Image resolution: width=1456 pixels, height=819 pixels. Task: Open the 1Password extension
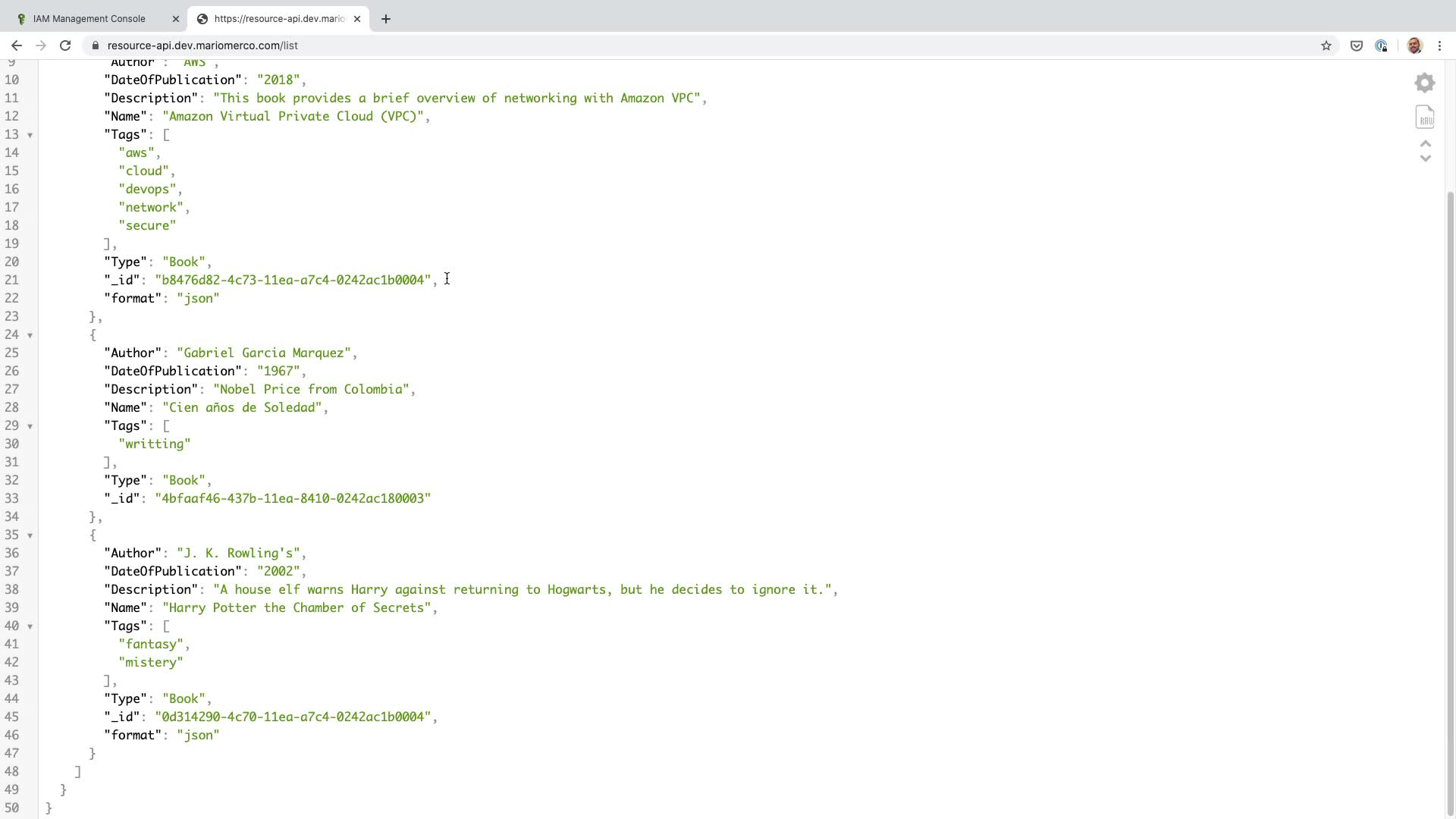pyautogui.click(x=1381, y=45)
